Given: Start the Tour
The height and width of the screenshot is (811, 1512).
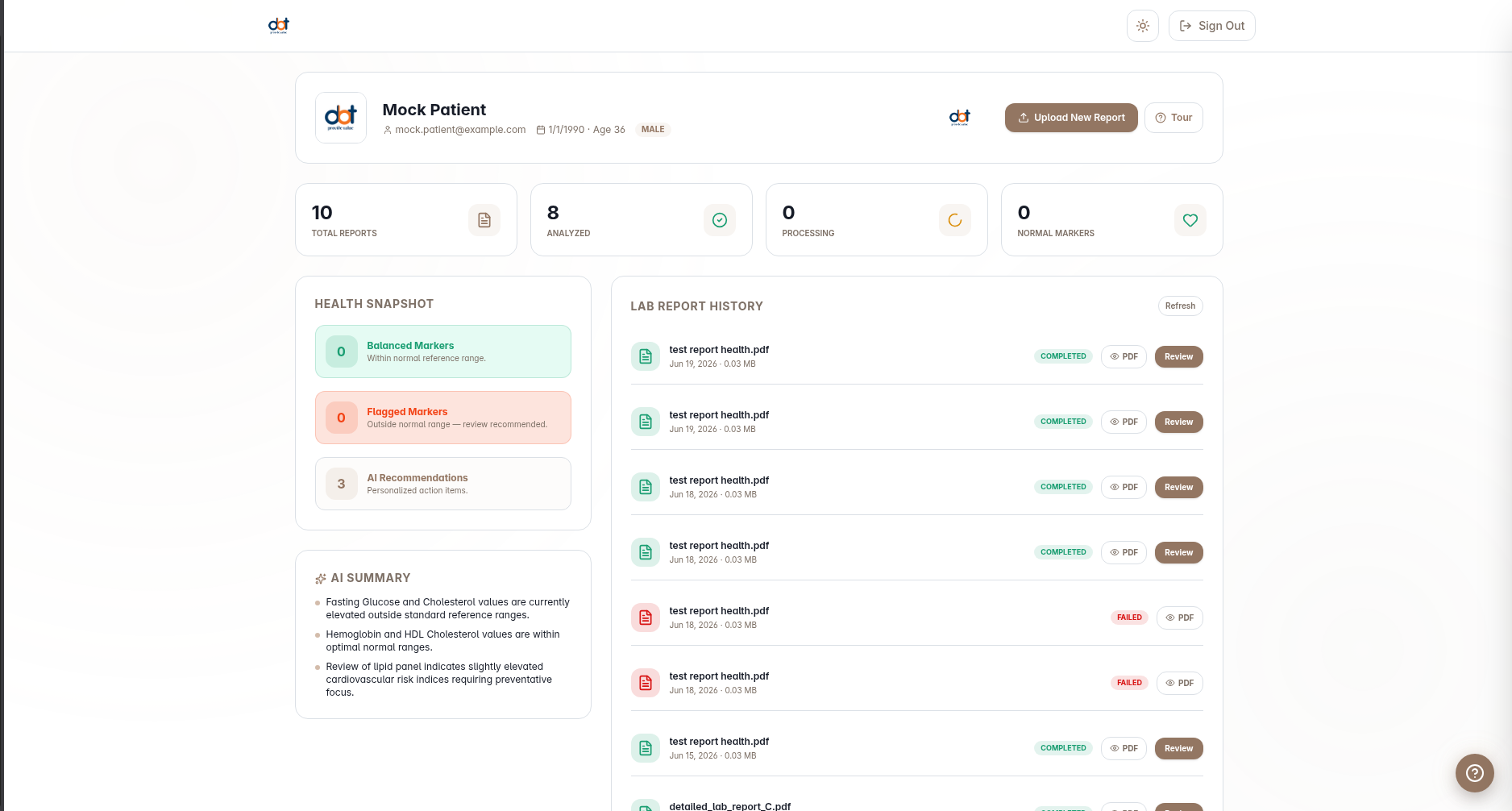Looking at the screenshot, I should [1173, 118].
